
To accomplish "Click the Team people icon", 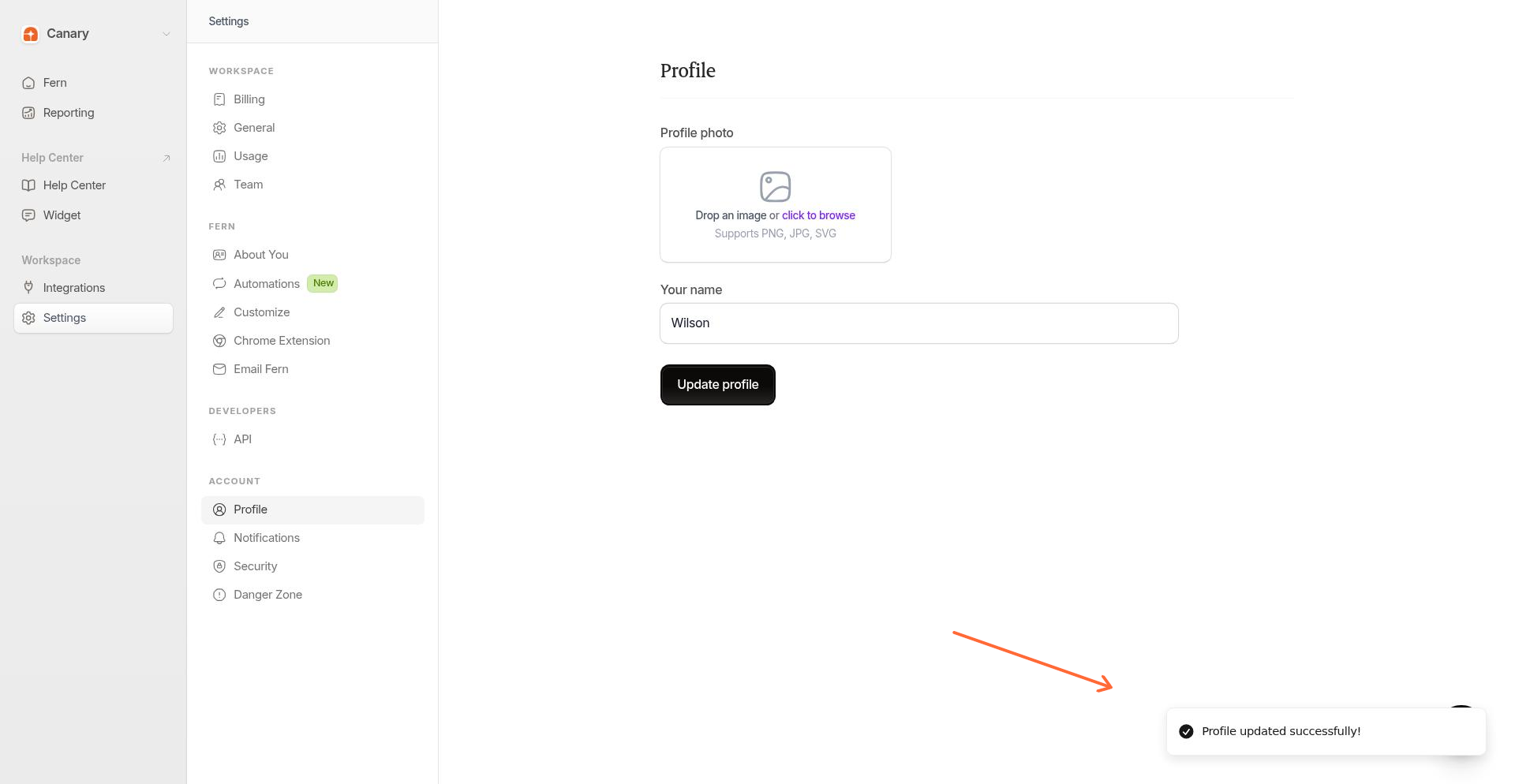I will pyautogui.click(x=219, y=185).
